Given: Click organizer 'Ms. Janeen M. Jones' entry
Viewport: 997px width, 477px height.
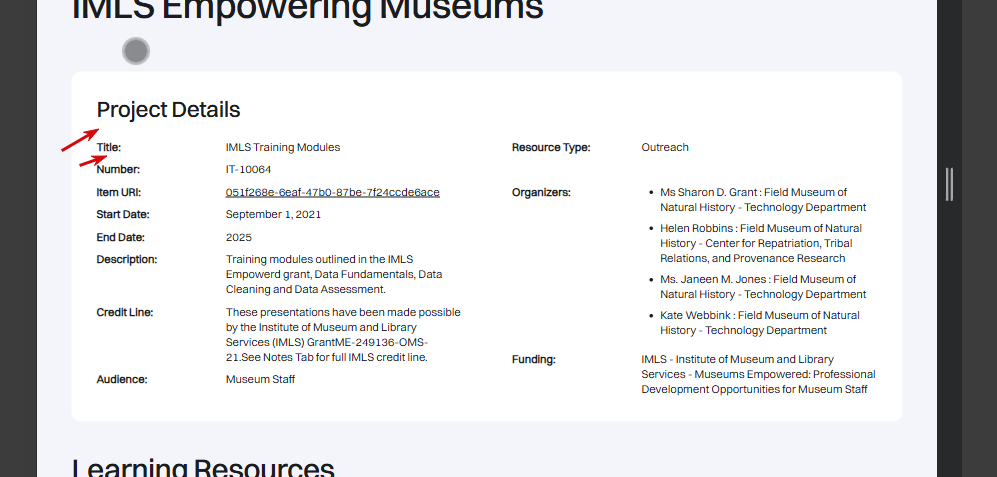Looking at the screenshot, I should [x=763, y=287].
